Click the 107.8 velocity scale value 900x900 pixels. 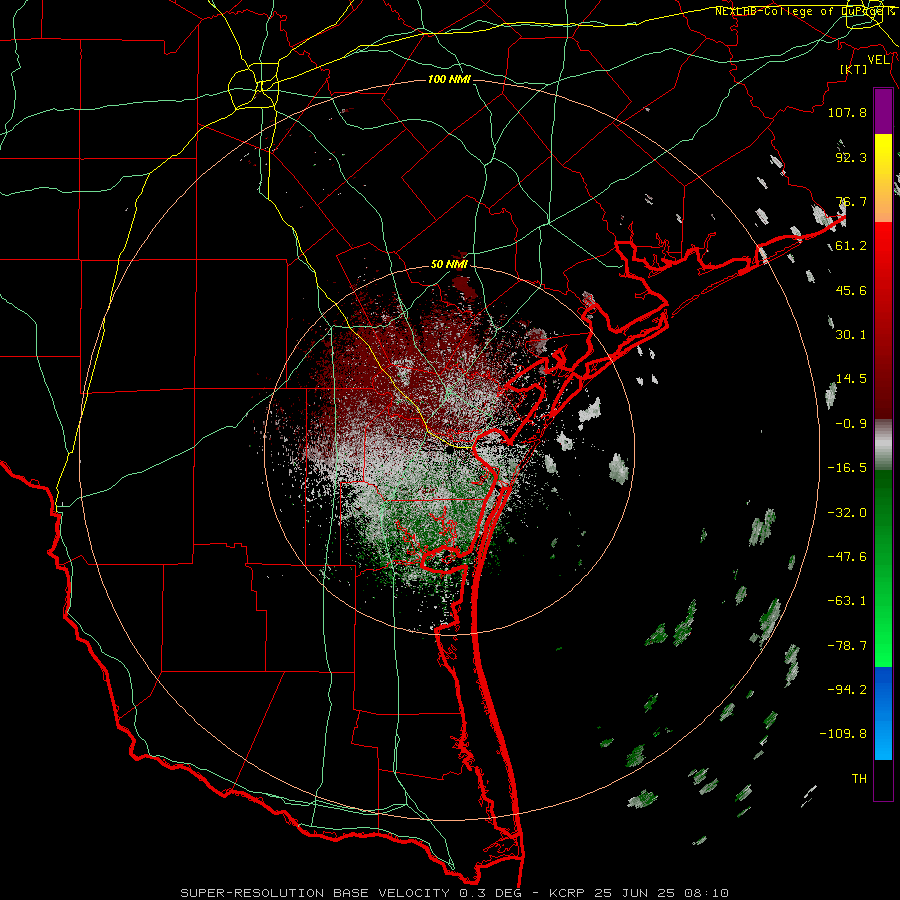pyautogui.click(x=847, y=112)
